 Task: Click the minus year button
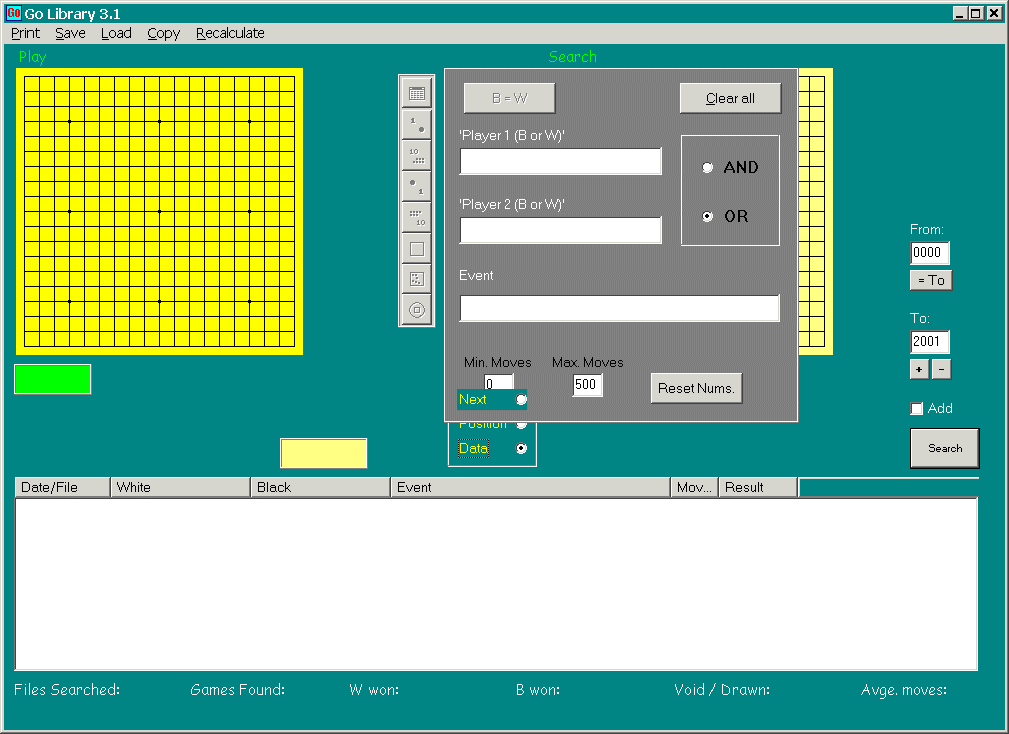[x=941, y=369]
